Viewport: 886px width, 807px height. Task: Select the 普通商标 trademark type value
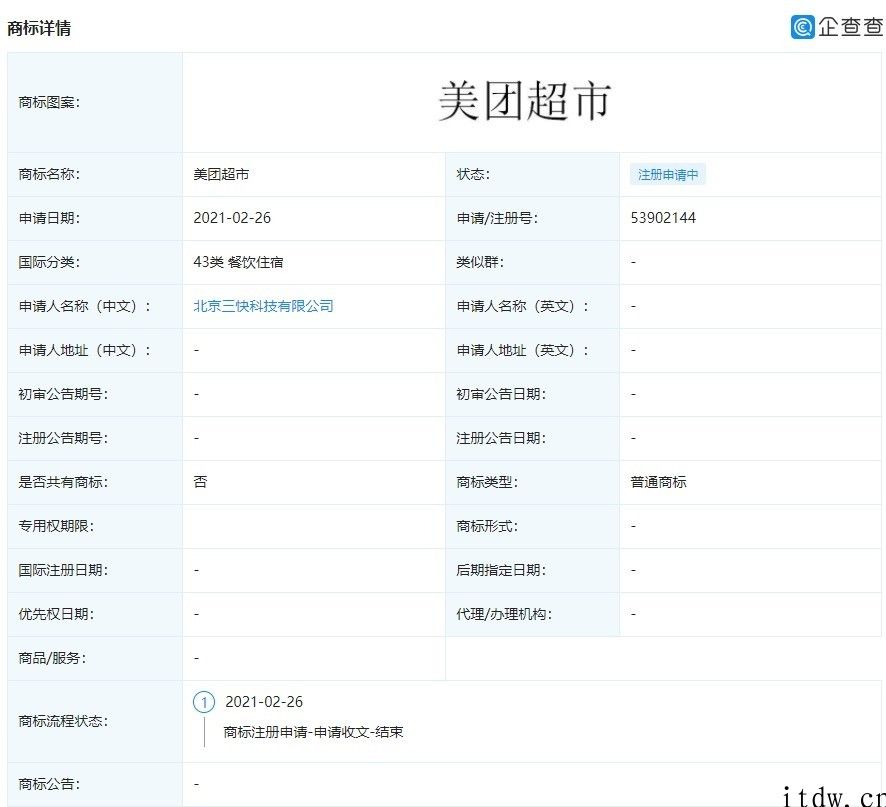(658, 482)
